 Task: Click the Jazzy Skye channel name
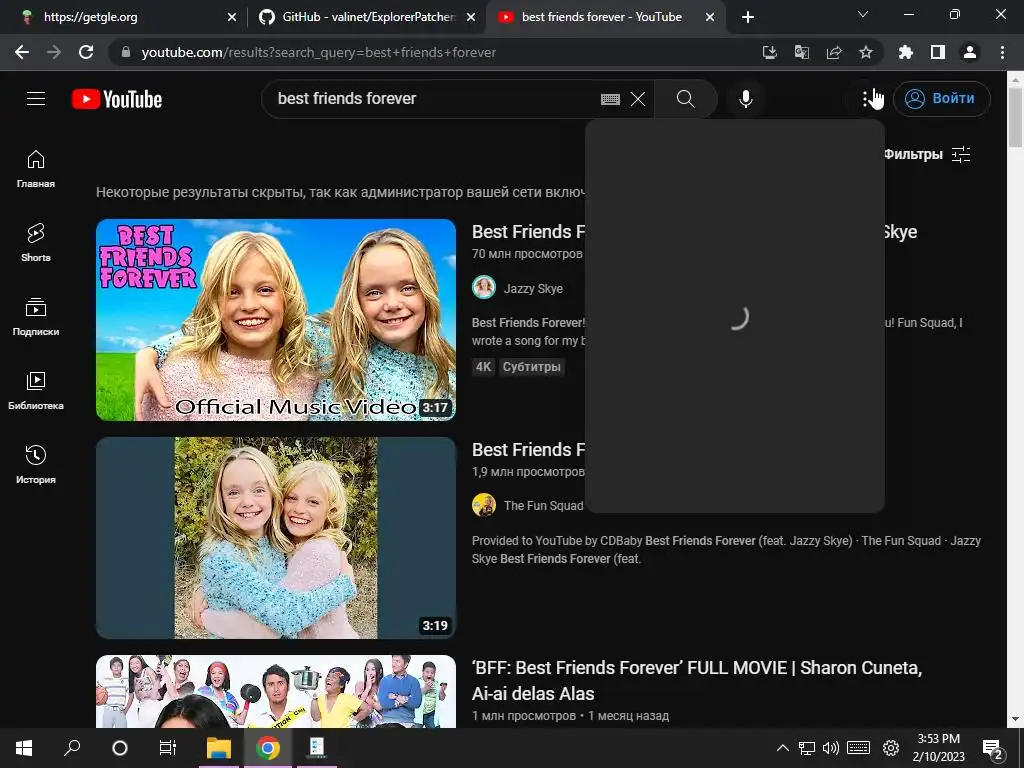point(533,289)
